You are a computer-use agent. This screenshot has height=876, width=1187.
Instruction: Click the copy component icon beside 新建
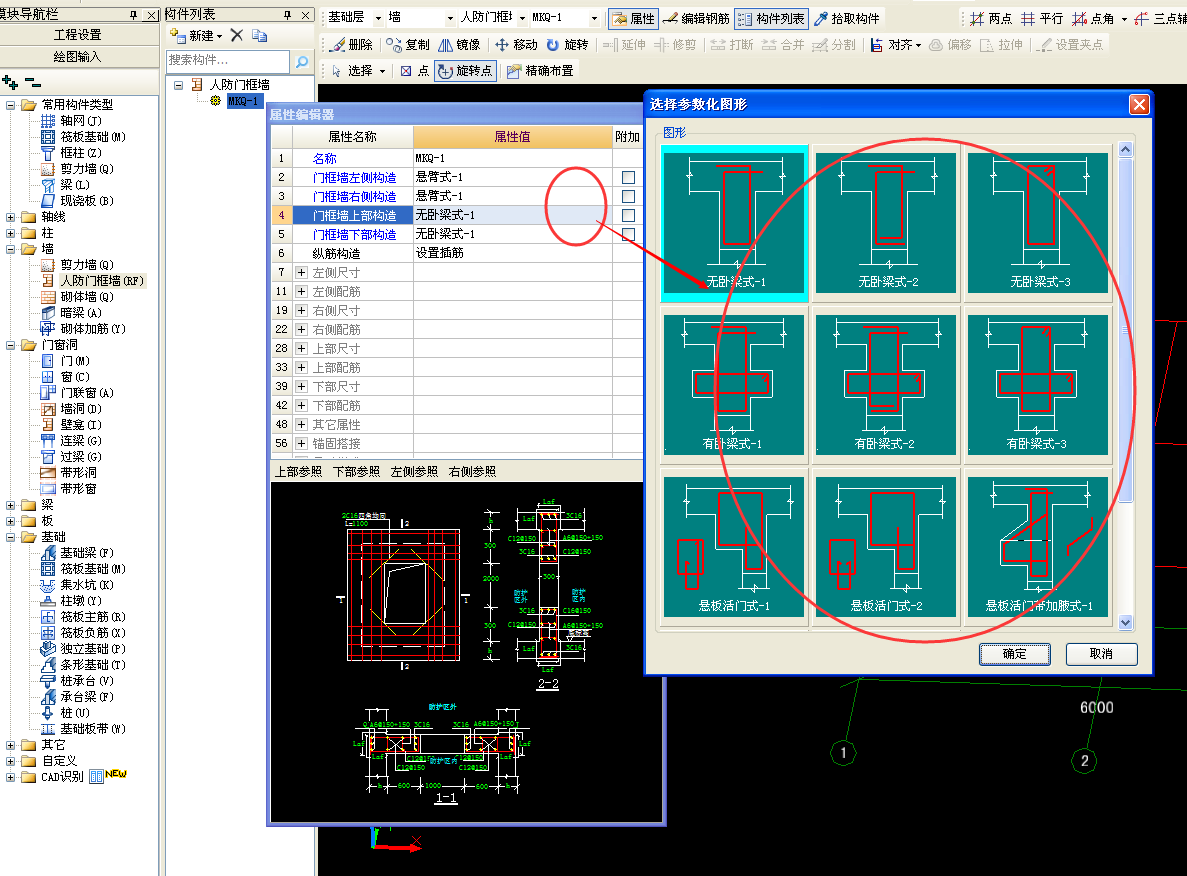(260, 35)
